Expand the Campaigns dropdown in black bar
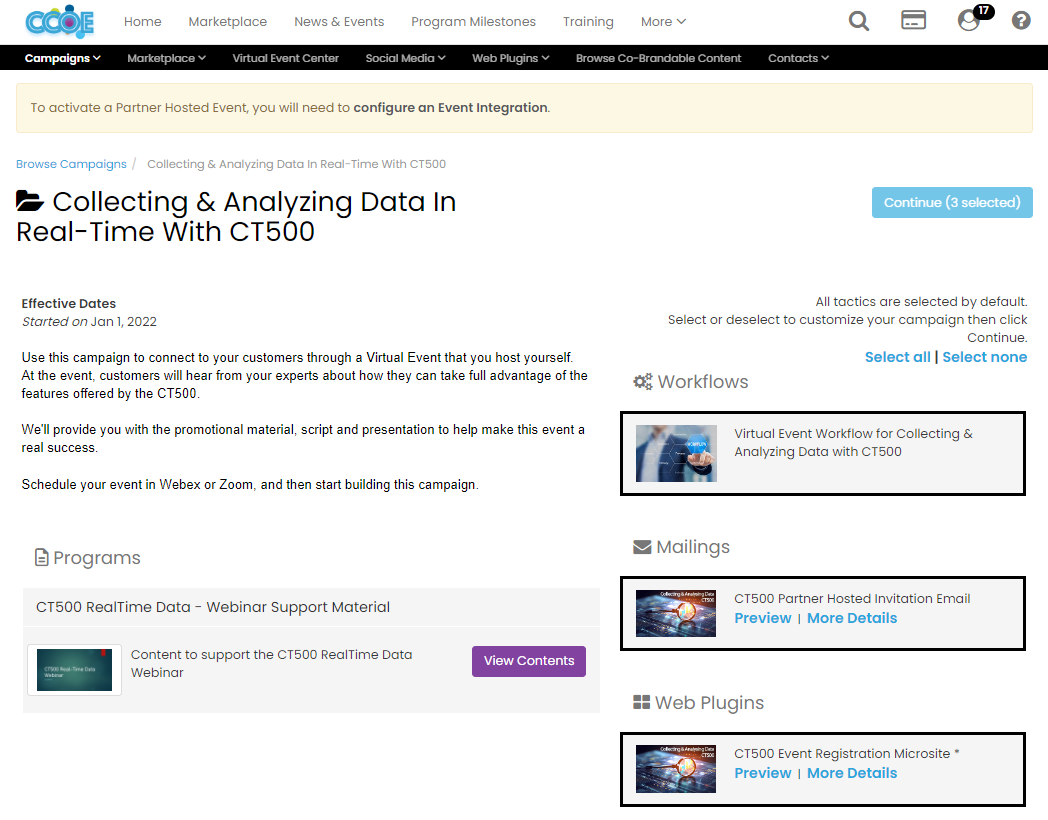Viewport: 1048px width, 820px height. (x=63, y=58)
